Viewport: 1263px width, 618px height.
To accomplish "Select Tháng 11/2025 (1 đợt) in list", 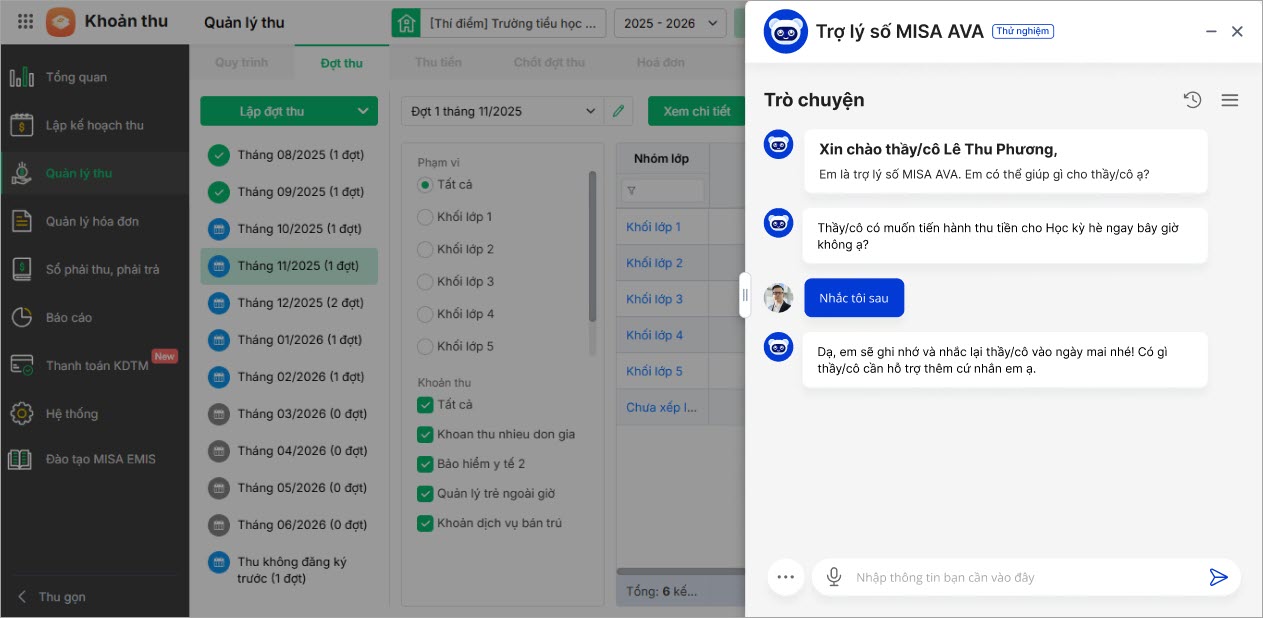I will (289, 266).
